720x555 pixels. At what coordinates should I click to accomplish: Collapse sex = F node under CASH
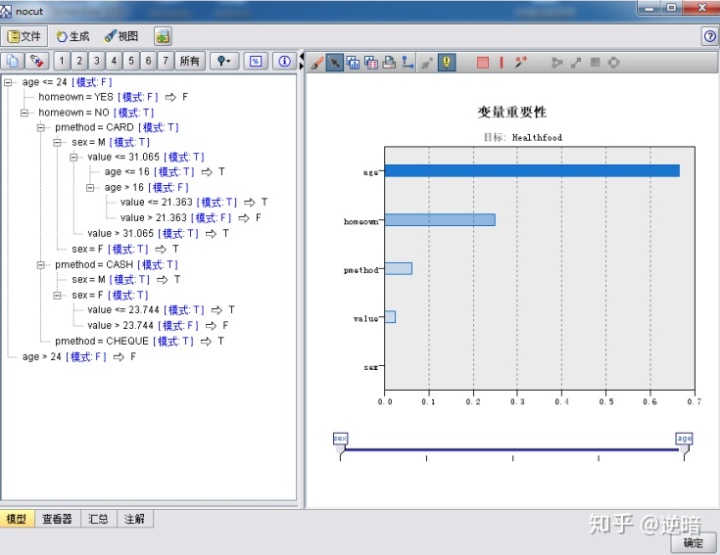pos(57,295)
